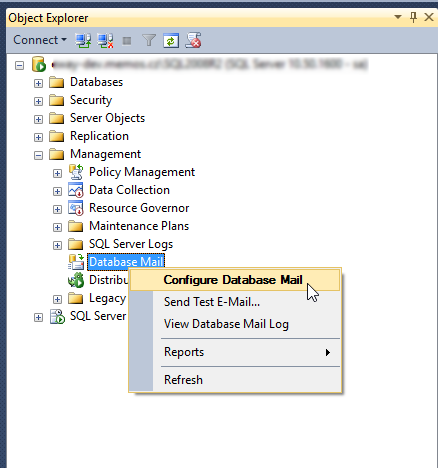The image size is (438, 468).
Task: Choose Send Test E-Mail... menu entry
Action: coord(235,302)
